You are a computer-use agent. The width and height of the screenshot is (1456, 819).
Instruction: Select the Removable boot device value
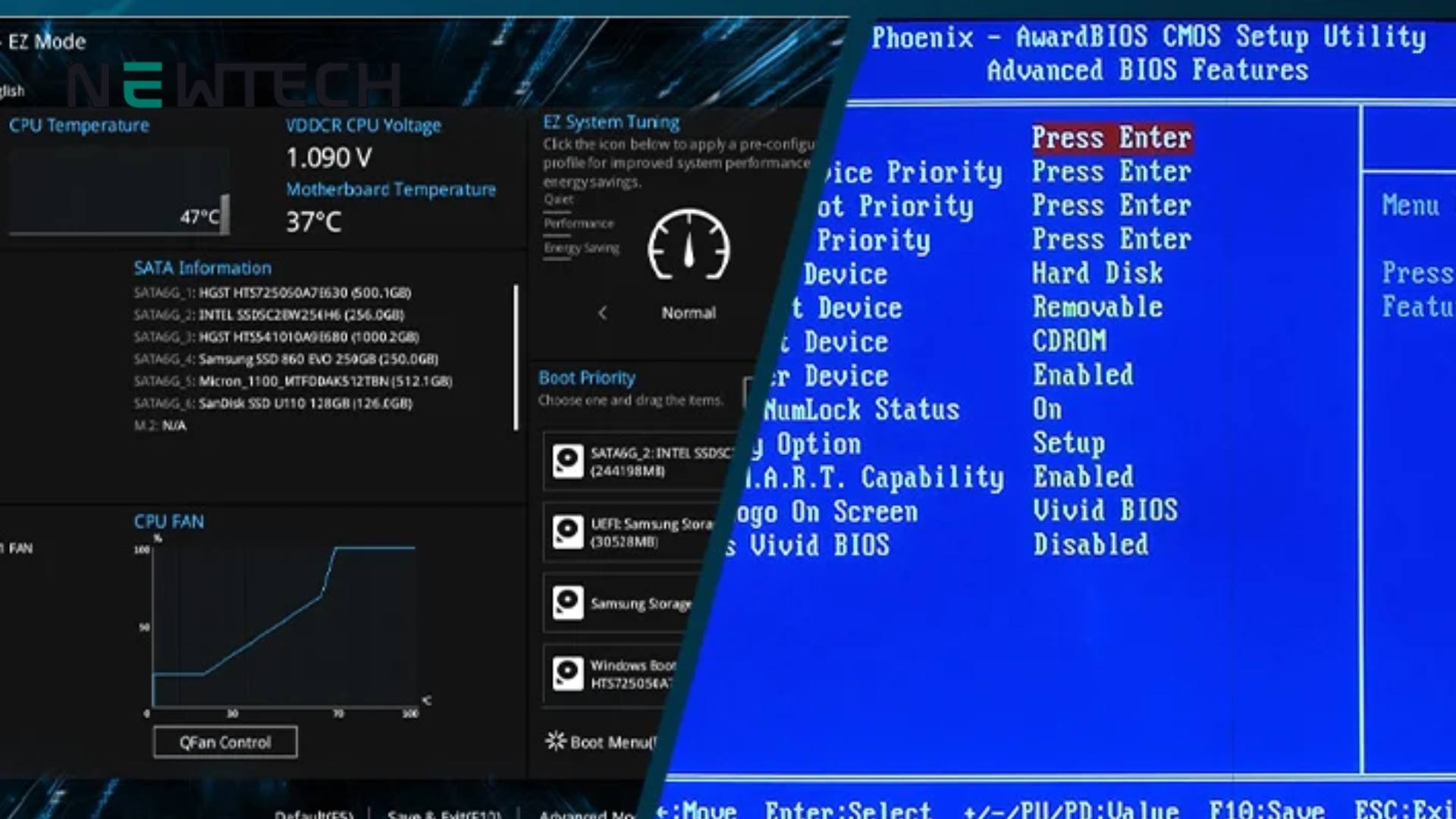click(x=1097, y=308)
